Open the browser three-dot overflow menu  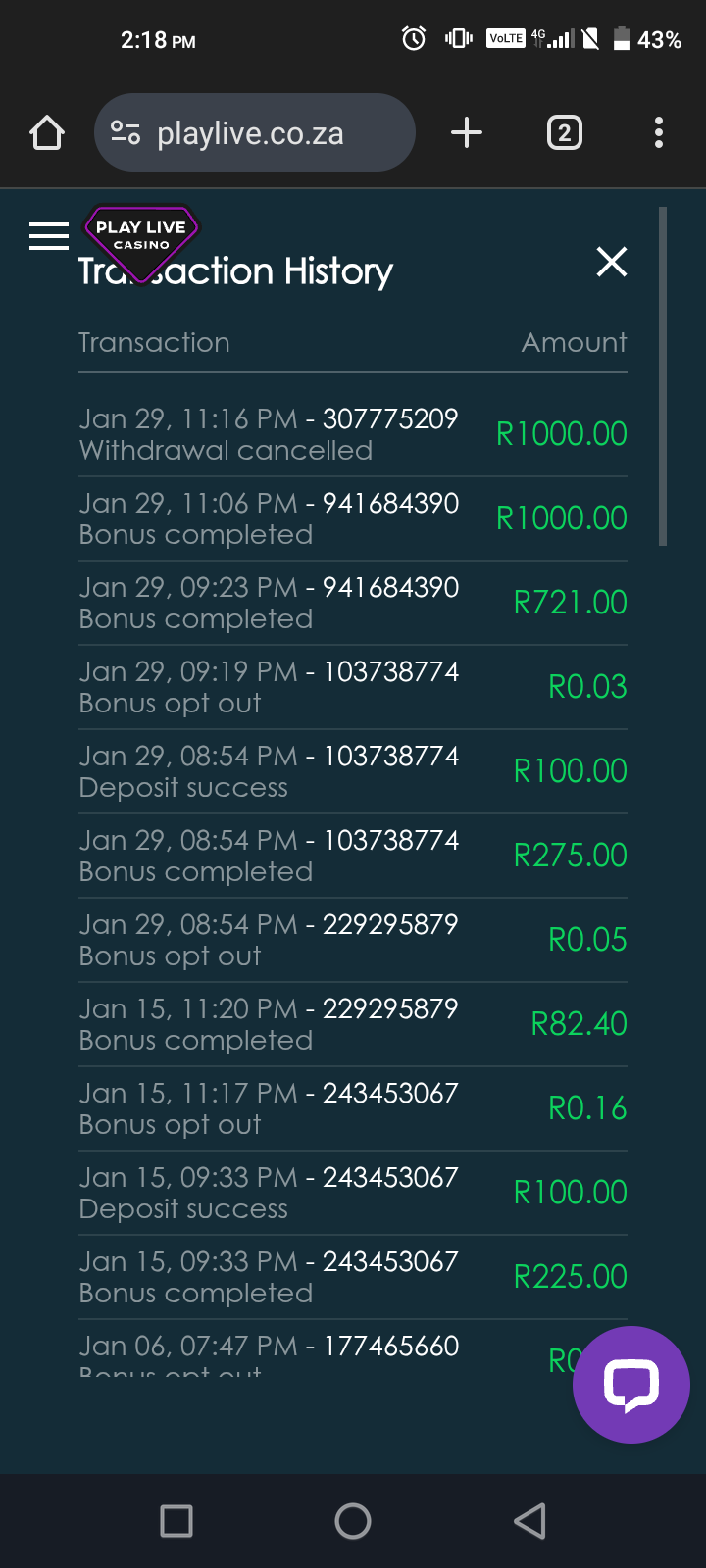[659, 133]
